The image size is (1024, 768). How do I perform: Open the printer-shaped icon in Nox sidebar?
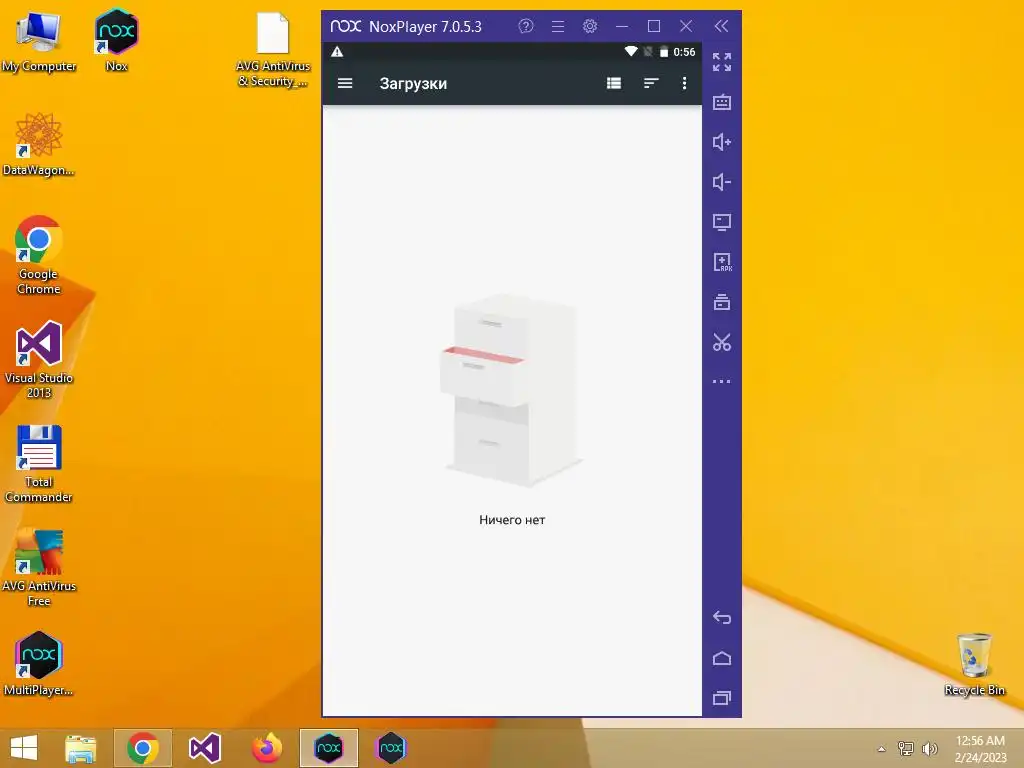tap(722, 302)
